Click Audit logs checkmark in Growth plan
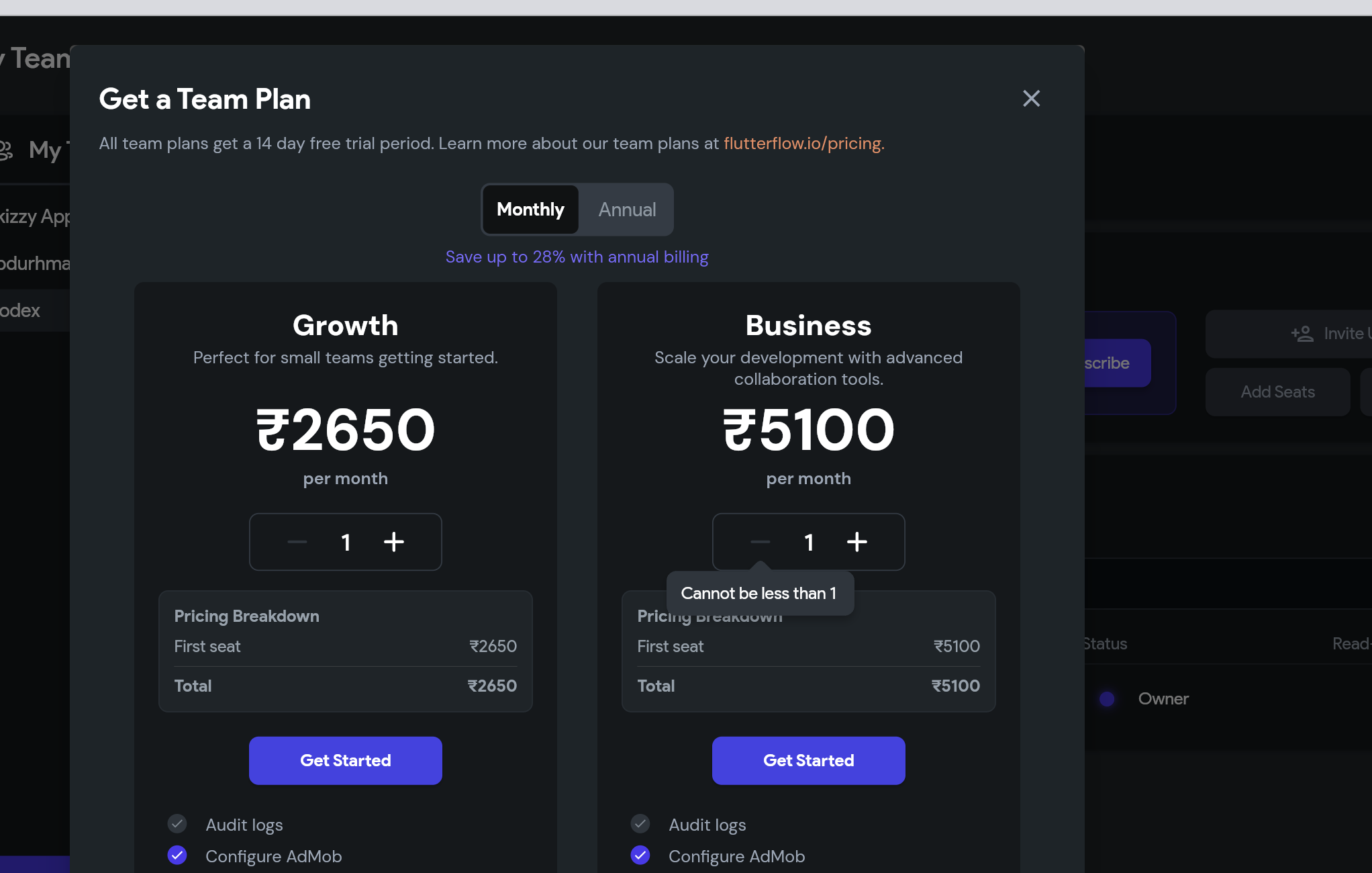The height and width of the screenshot is (873, 1372). (177, 823)
